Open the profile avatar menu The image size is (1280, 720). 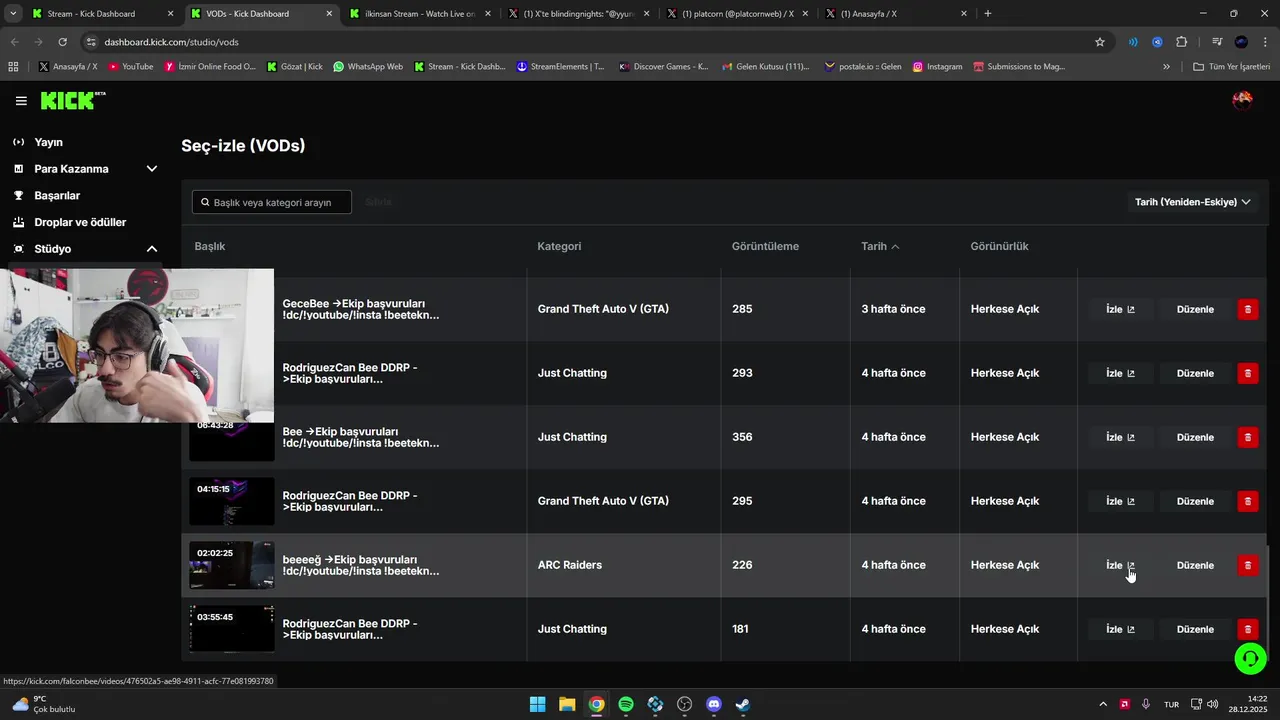click(x=1242, y=100)
